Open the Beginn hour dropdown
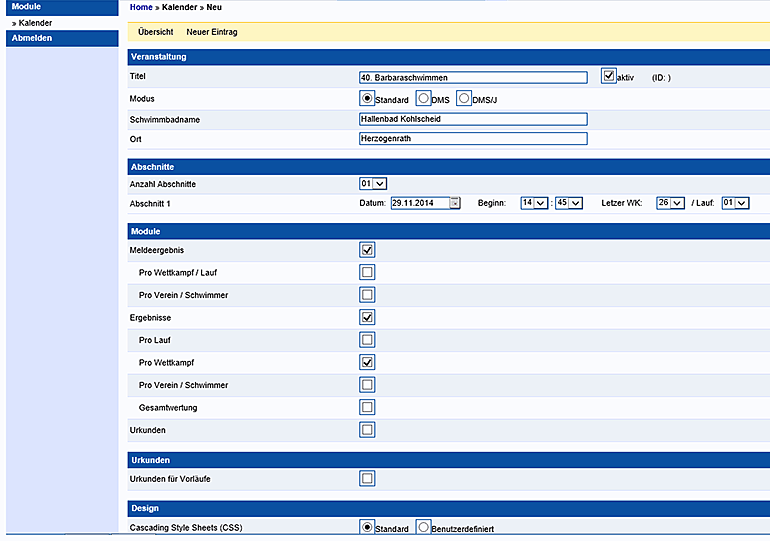 click(534, 203)
